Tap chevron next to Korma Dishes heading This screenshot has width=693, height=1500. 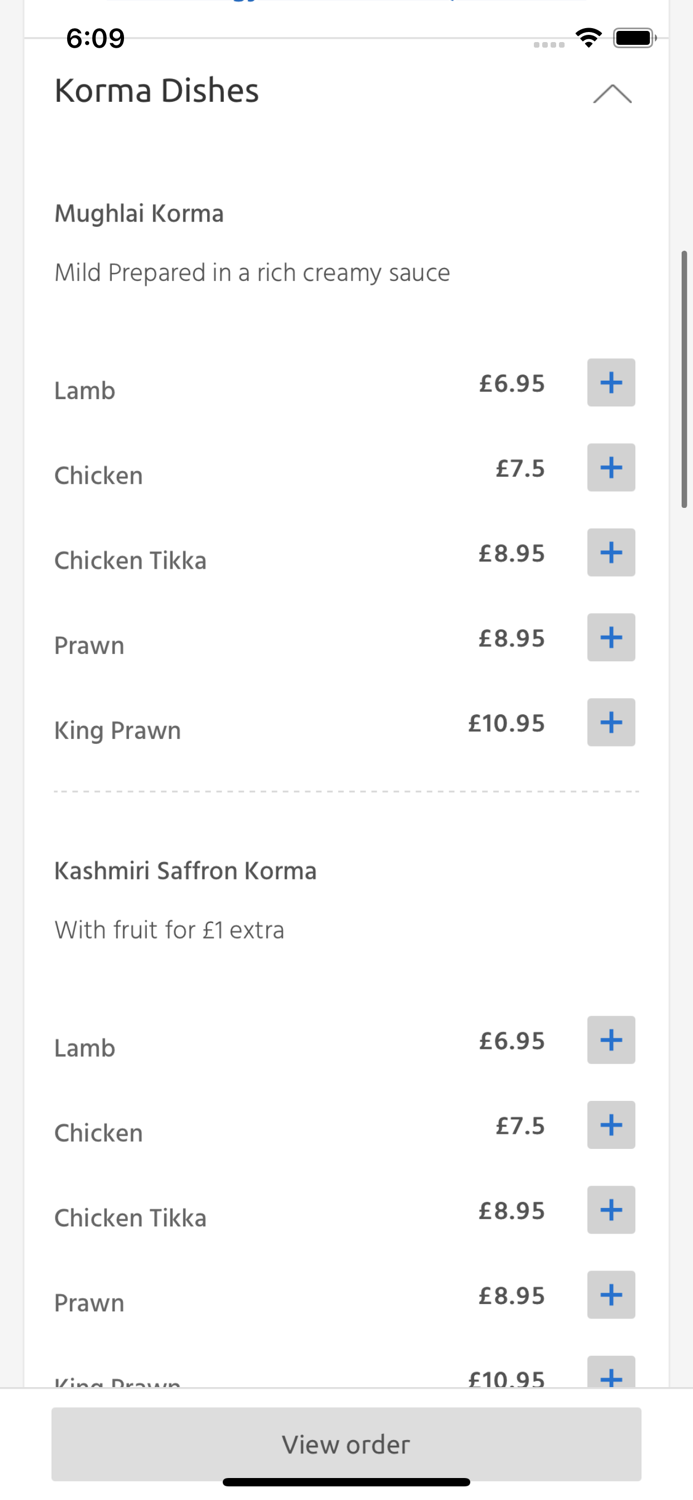click(x=612, y=94)
